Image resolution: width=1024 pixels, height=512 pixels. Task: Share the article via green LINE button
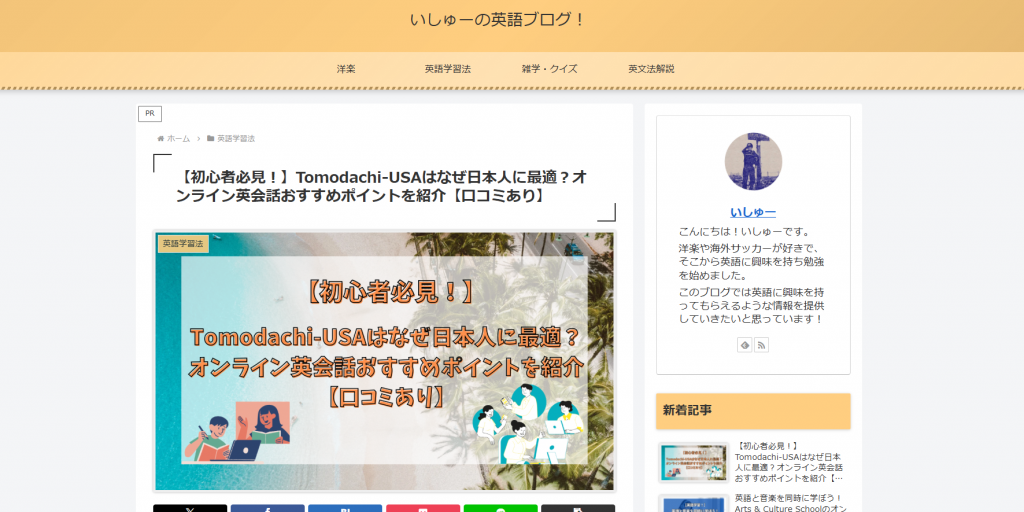(501, 508)
